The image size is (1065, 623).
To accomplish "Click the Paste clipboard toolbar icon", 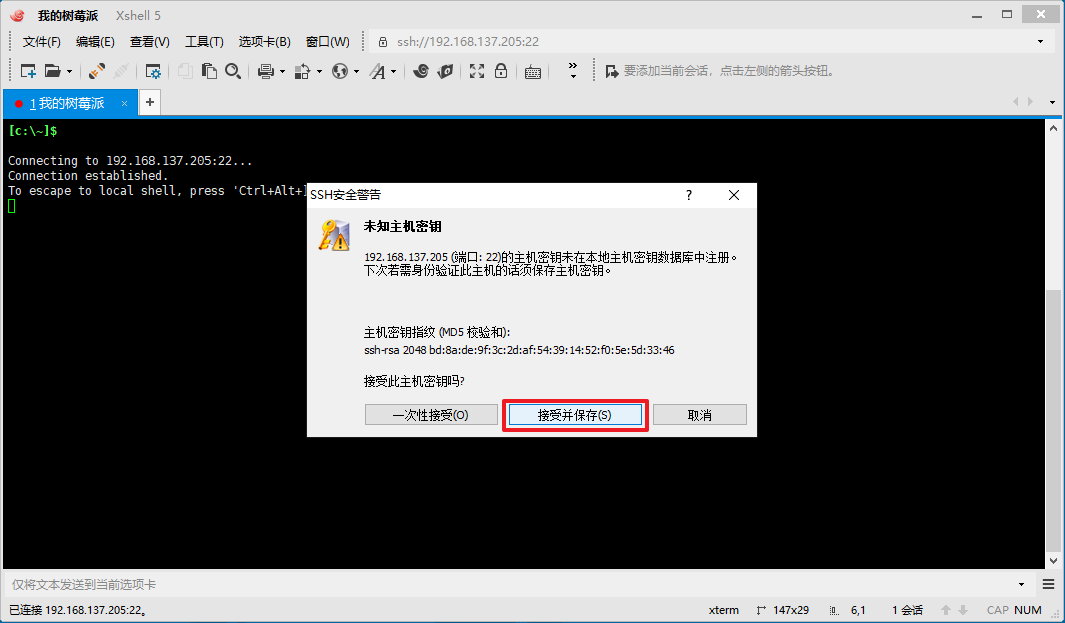I will point(209,71).
